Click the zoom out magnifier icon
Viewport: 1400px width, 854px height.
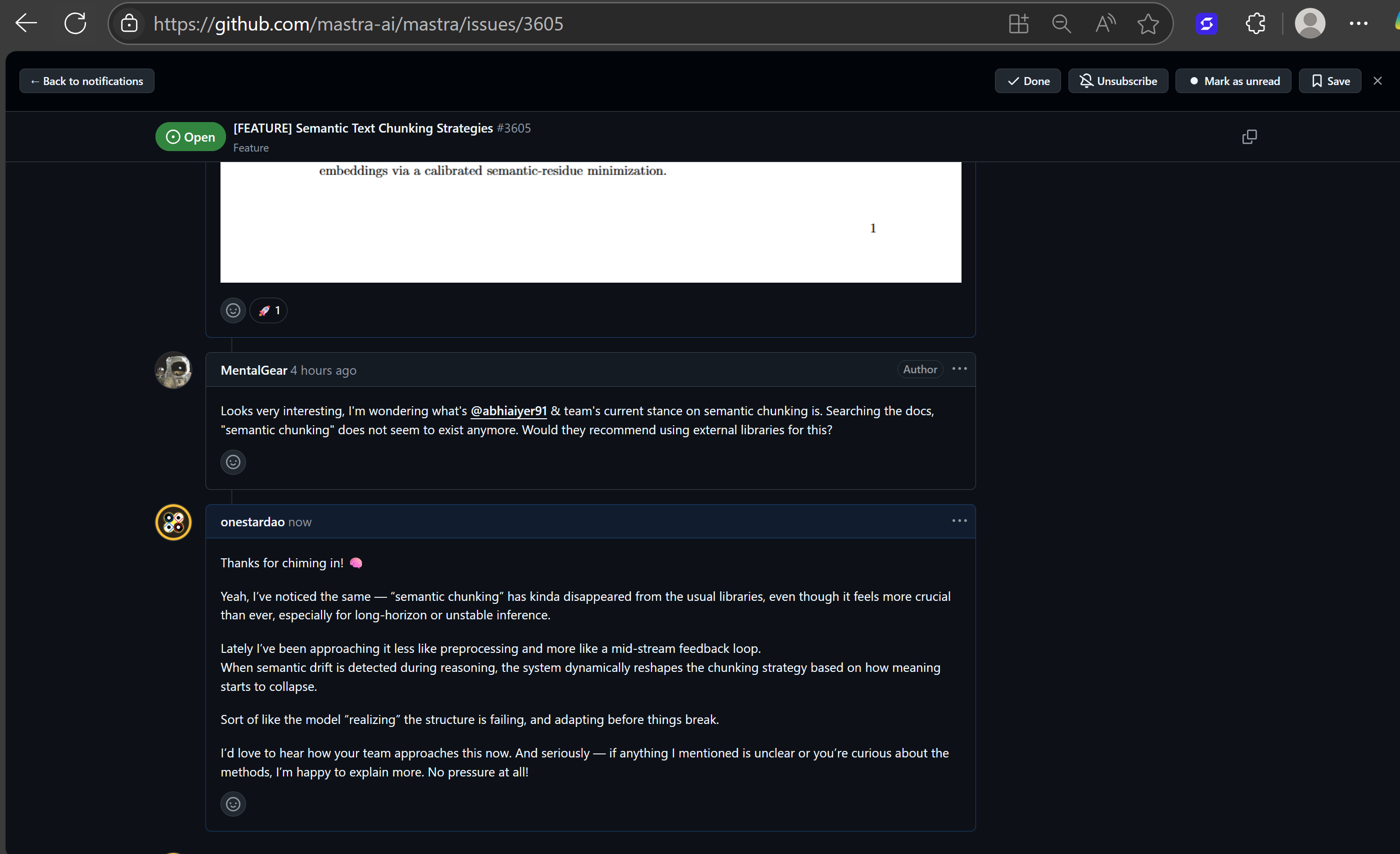click(1061, 24)
